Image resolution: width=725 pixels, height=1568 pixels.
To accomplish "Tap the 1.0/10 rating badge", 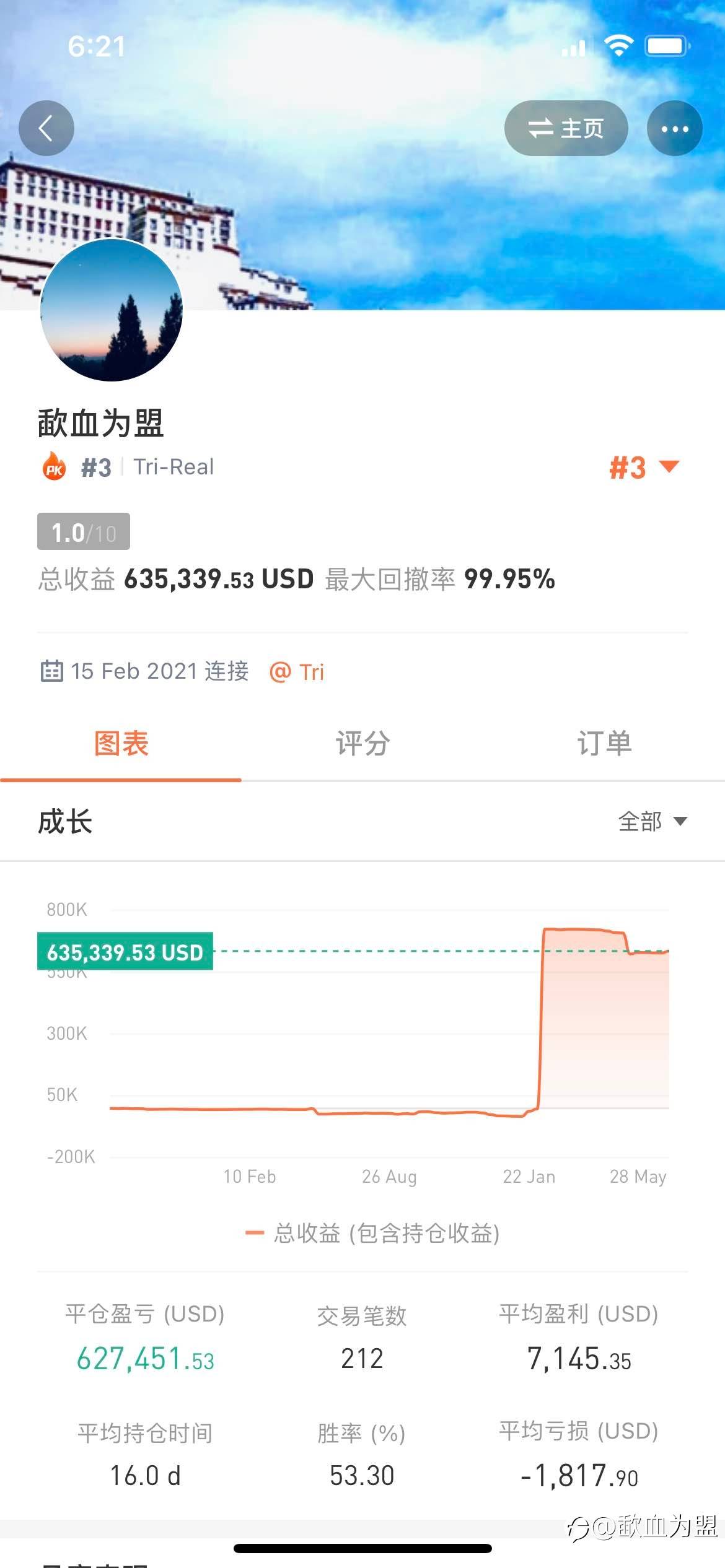I will (x=84, y=531).
